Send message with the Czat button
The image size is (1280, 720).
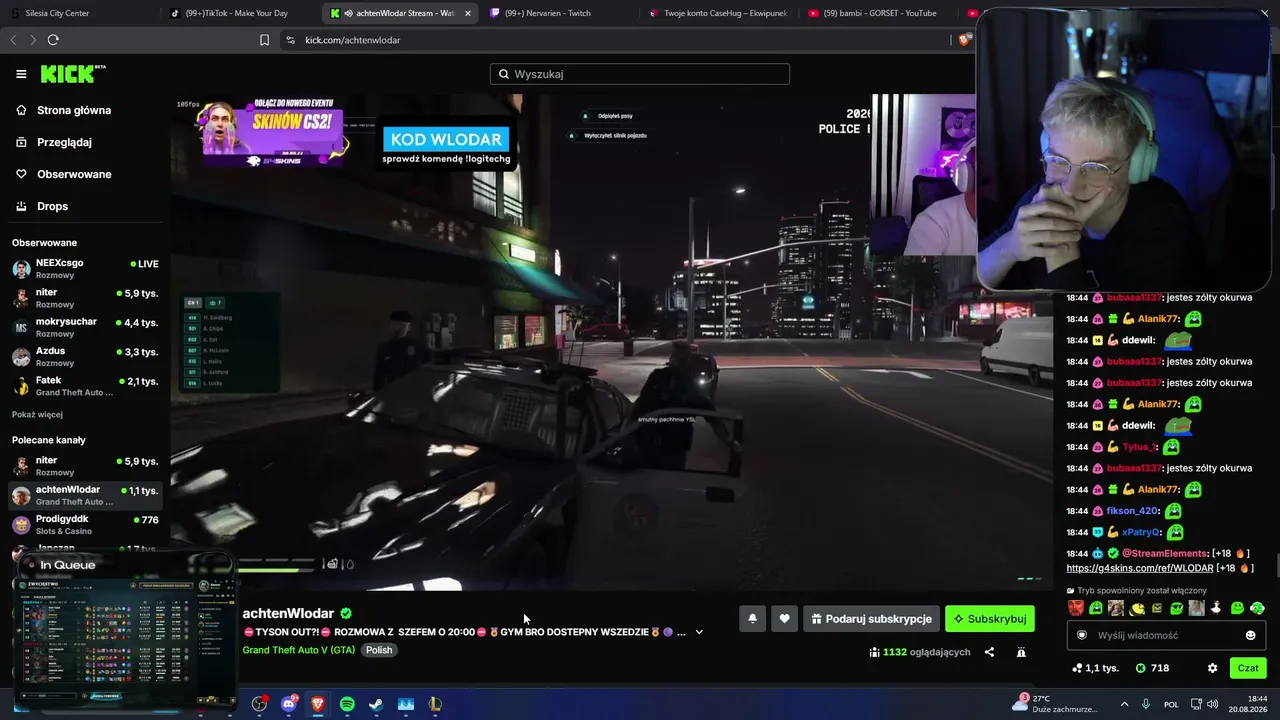point(1248,668)
